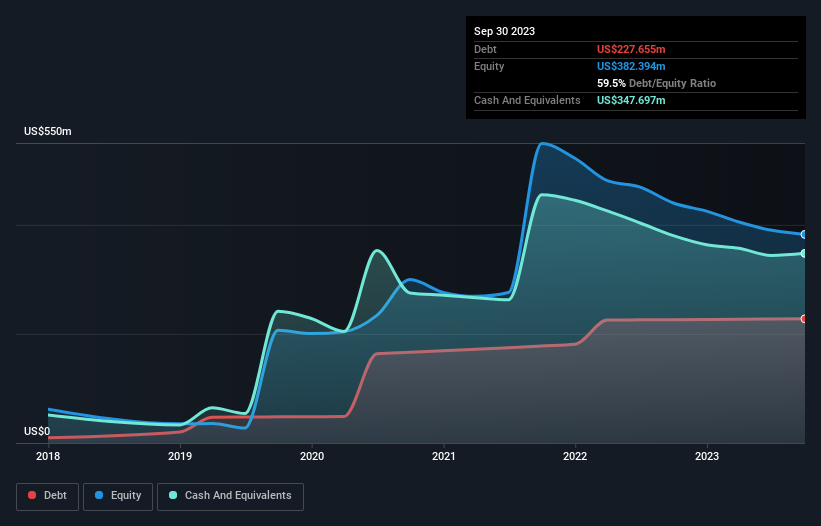821x526 pixels.
Task: Click the 59.5% Debt/Equity Ratio text
Action: (656, 83)
